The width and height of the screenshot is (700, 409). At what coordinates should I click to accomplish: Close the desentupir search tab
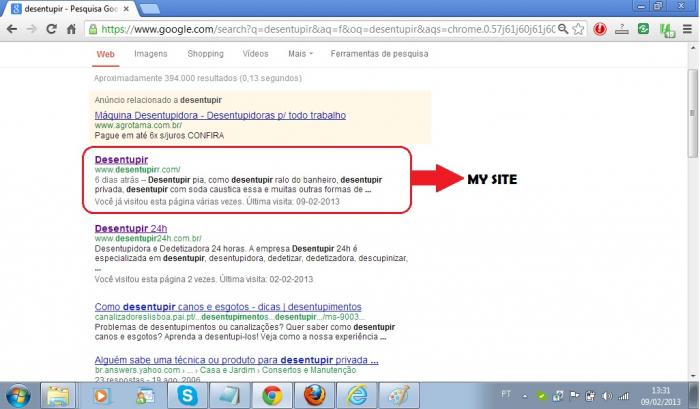pyautogui.click(x=126, y=8)
